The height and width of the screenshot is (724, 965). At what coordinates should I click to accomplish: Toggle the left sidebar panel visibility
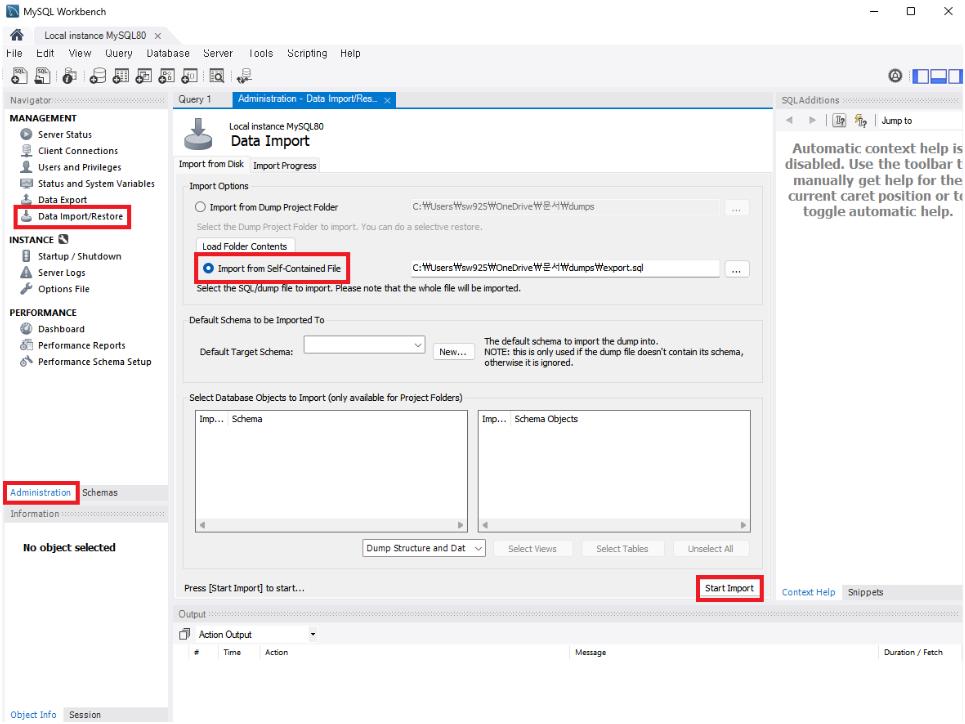(x=920, y=76)
